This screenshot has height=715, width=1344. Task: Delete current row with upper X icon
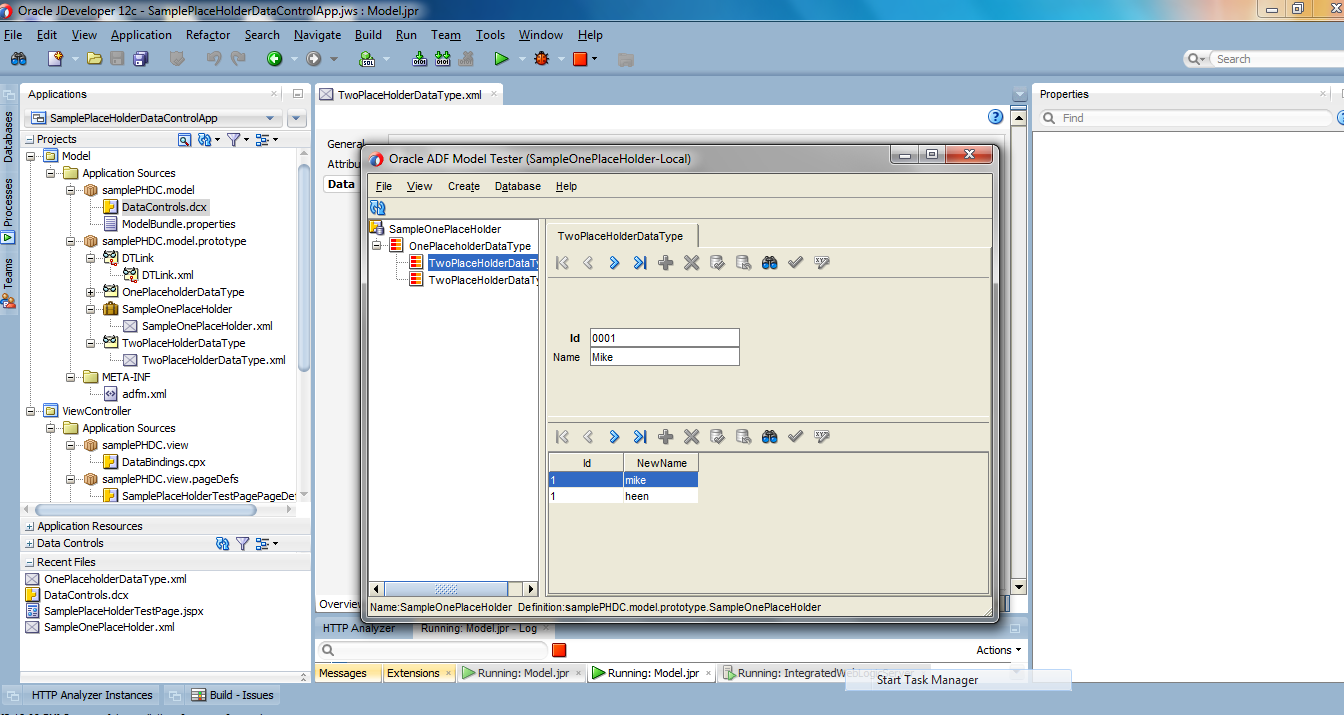pyautogui.click(x=692, y=263)
